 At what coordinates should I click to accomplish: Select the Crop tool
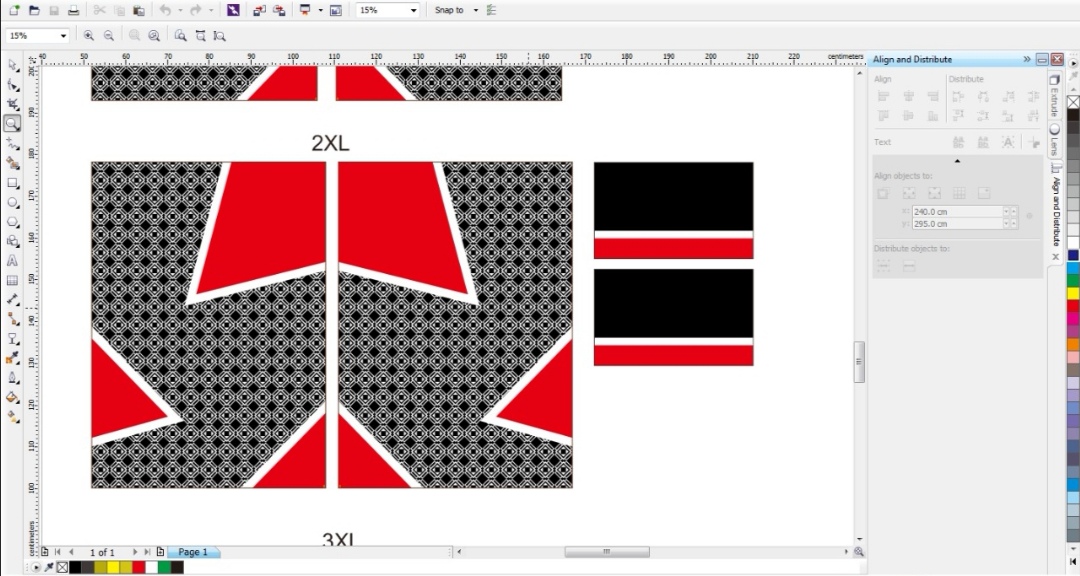click(13, 104)
